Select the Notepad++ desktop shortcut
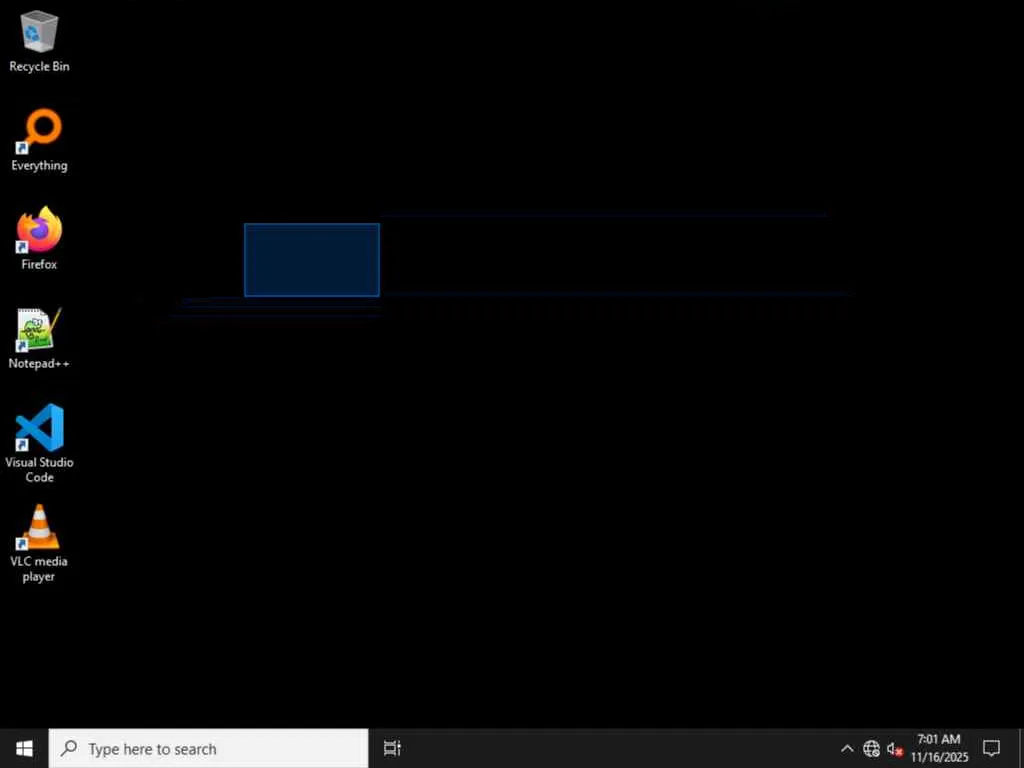Image resolution: width=1024 pixels, height=768 pixels. click(39, 338)
